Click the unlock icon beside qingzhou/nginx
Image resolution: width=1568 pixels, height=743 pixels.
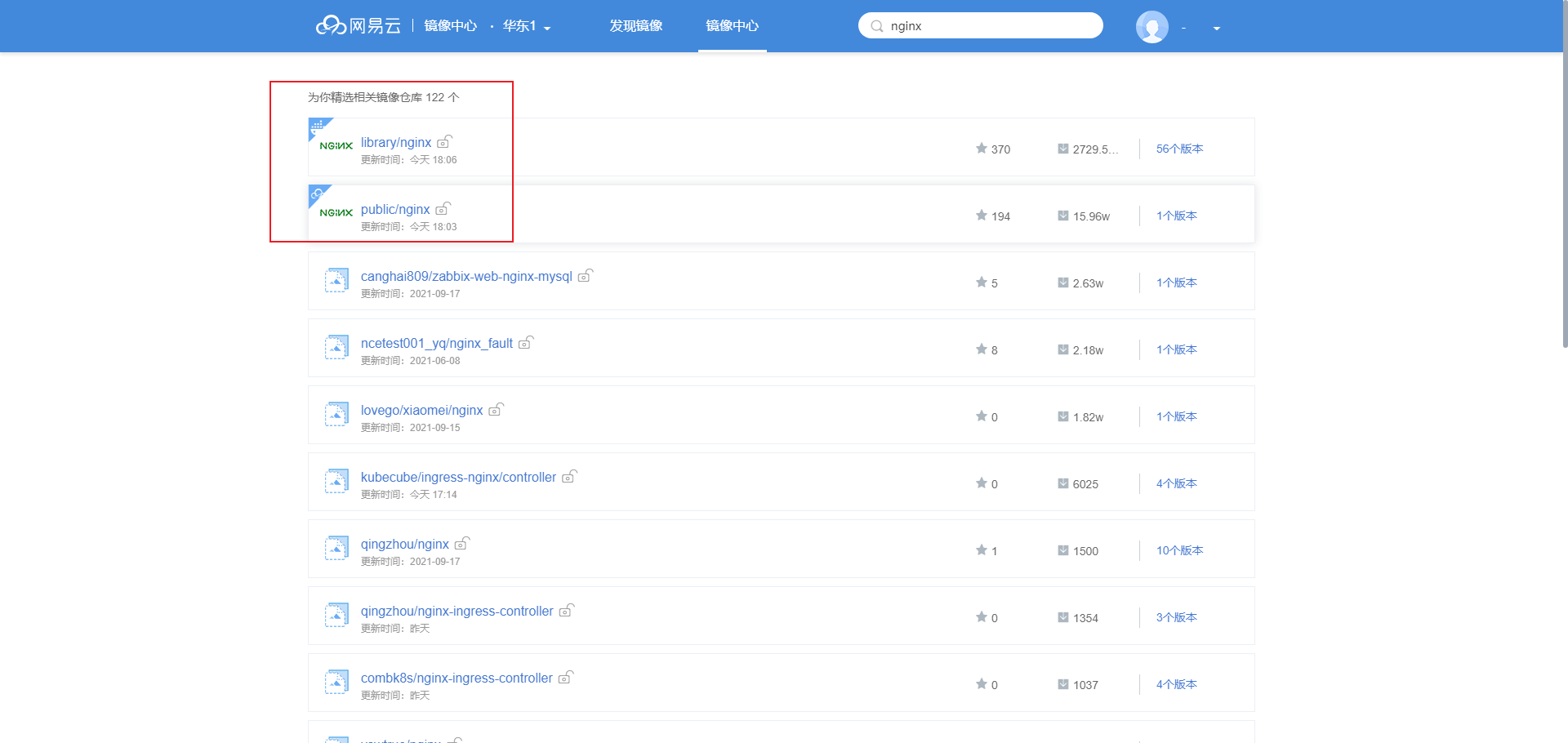tap(462, 543)
